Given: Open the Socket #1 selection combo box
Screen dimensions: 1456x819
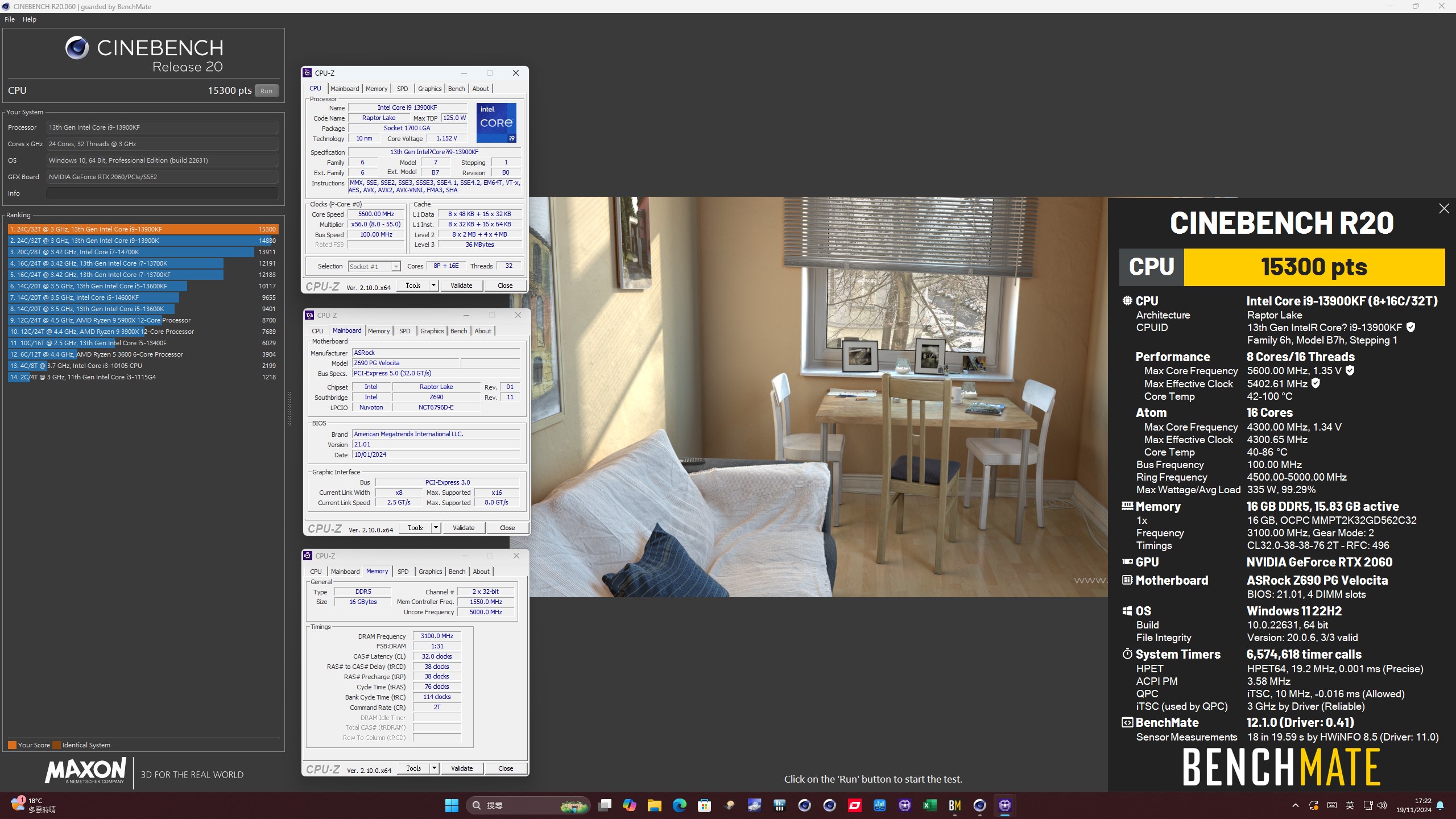Looking at the screenshot, I should (x=374, y=266).
